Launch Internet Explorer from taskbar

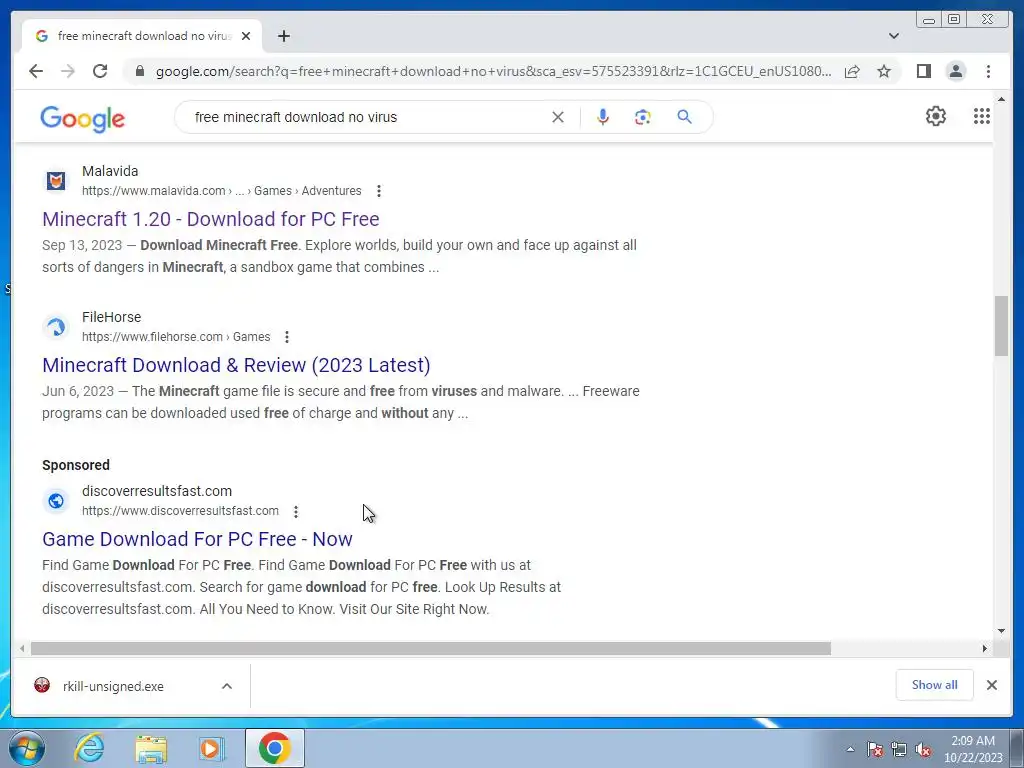click(x=89, y=748)
